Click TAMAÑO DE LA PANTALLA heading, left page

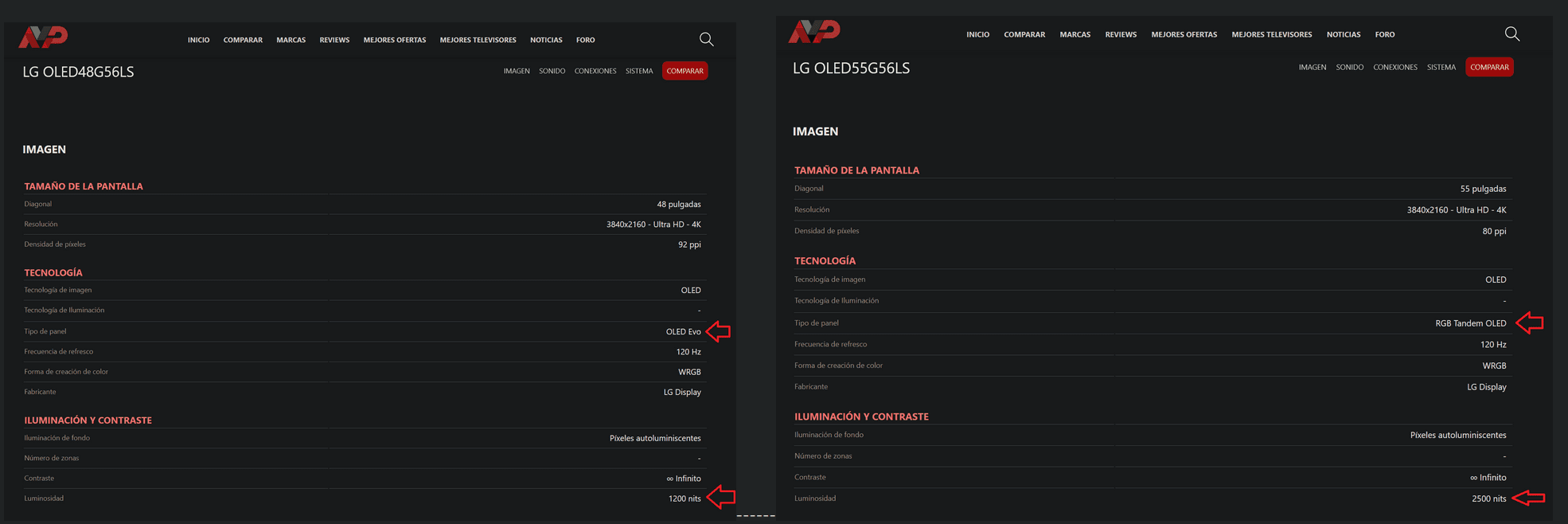[x=84, y=186]
